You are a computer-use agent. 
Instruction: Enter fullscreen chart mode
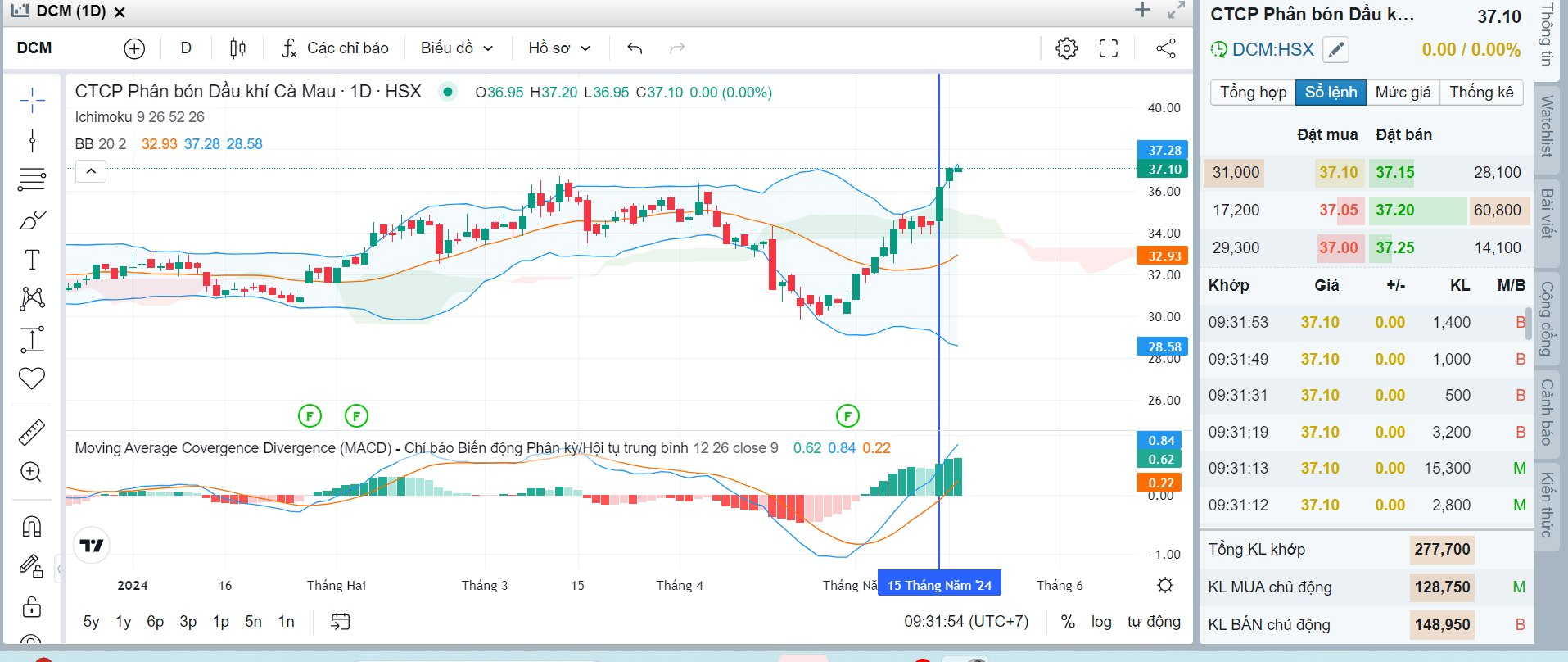pos(1109,48)
